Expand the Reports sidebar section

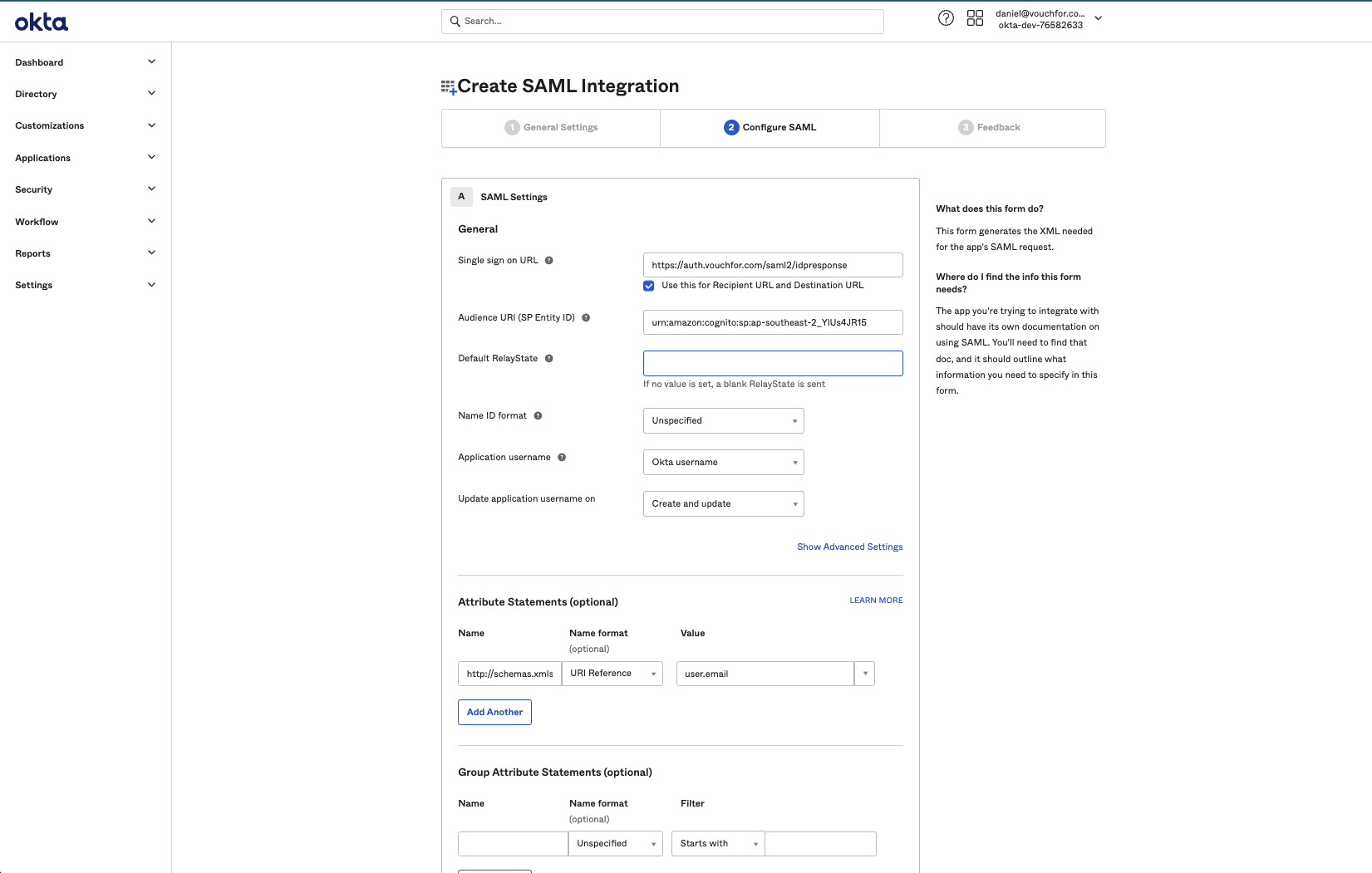pyautogui.click(x=86, y=253)
